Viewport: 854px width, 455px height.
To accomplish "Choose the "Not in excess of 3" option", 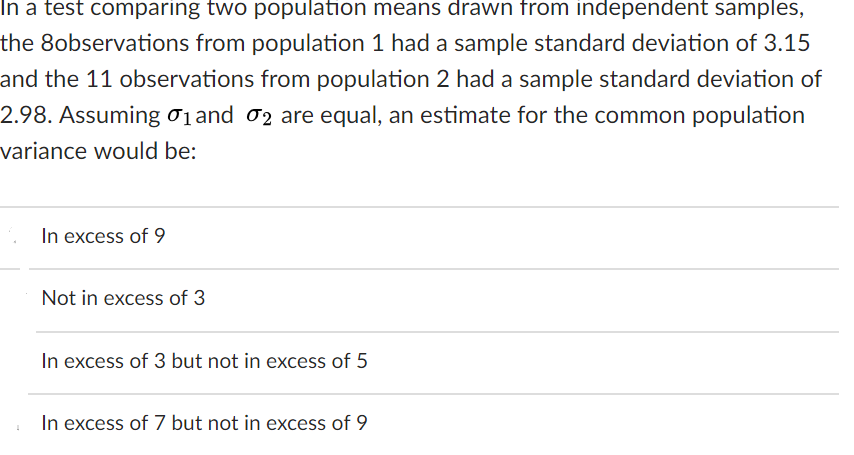I will 123,298.
